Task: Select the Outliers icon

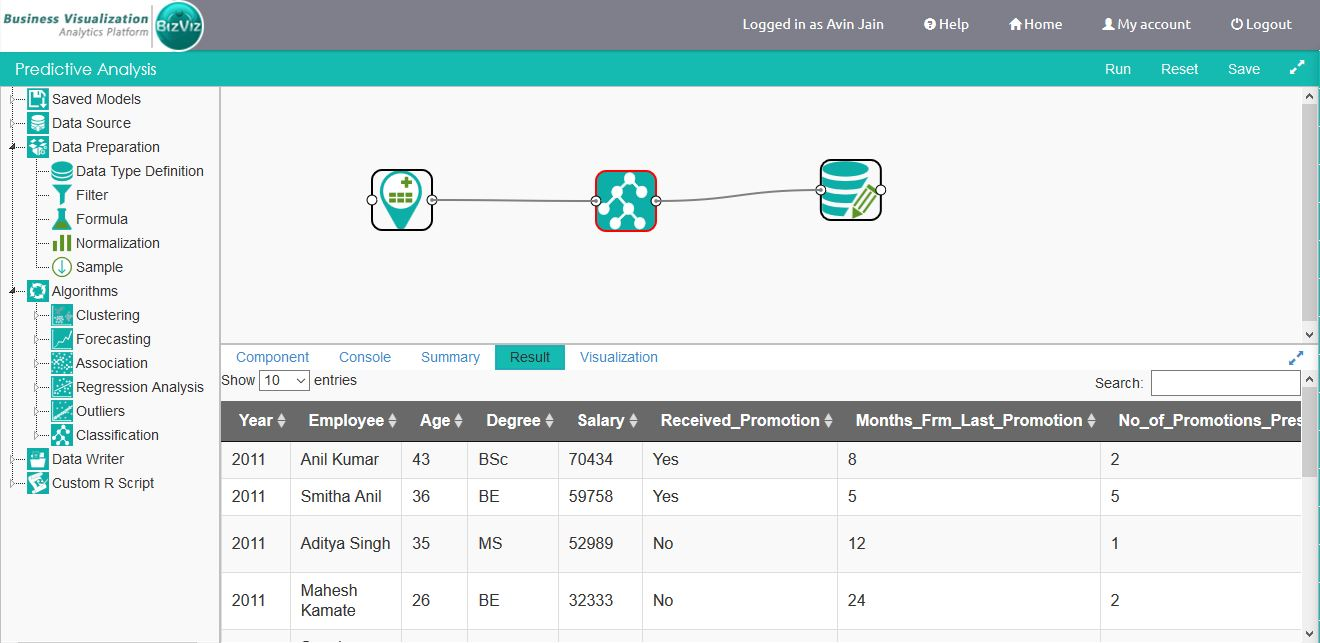Action: click(x=62, y=411)
